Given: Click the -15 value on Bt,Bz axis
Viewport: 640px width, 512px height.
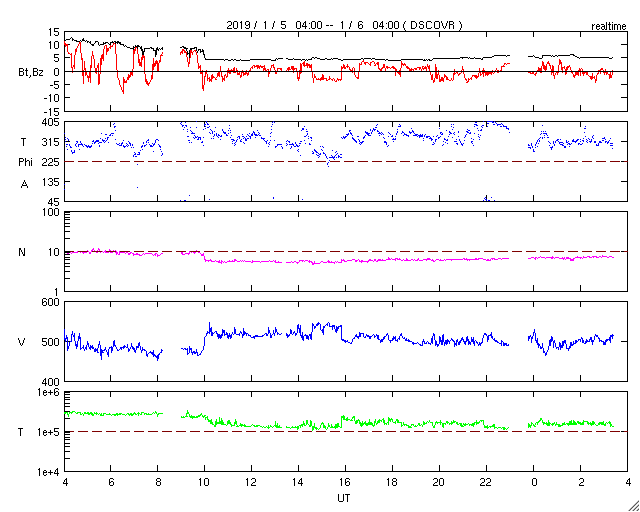Looking at the screenshot, I should click(50, 112).
